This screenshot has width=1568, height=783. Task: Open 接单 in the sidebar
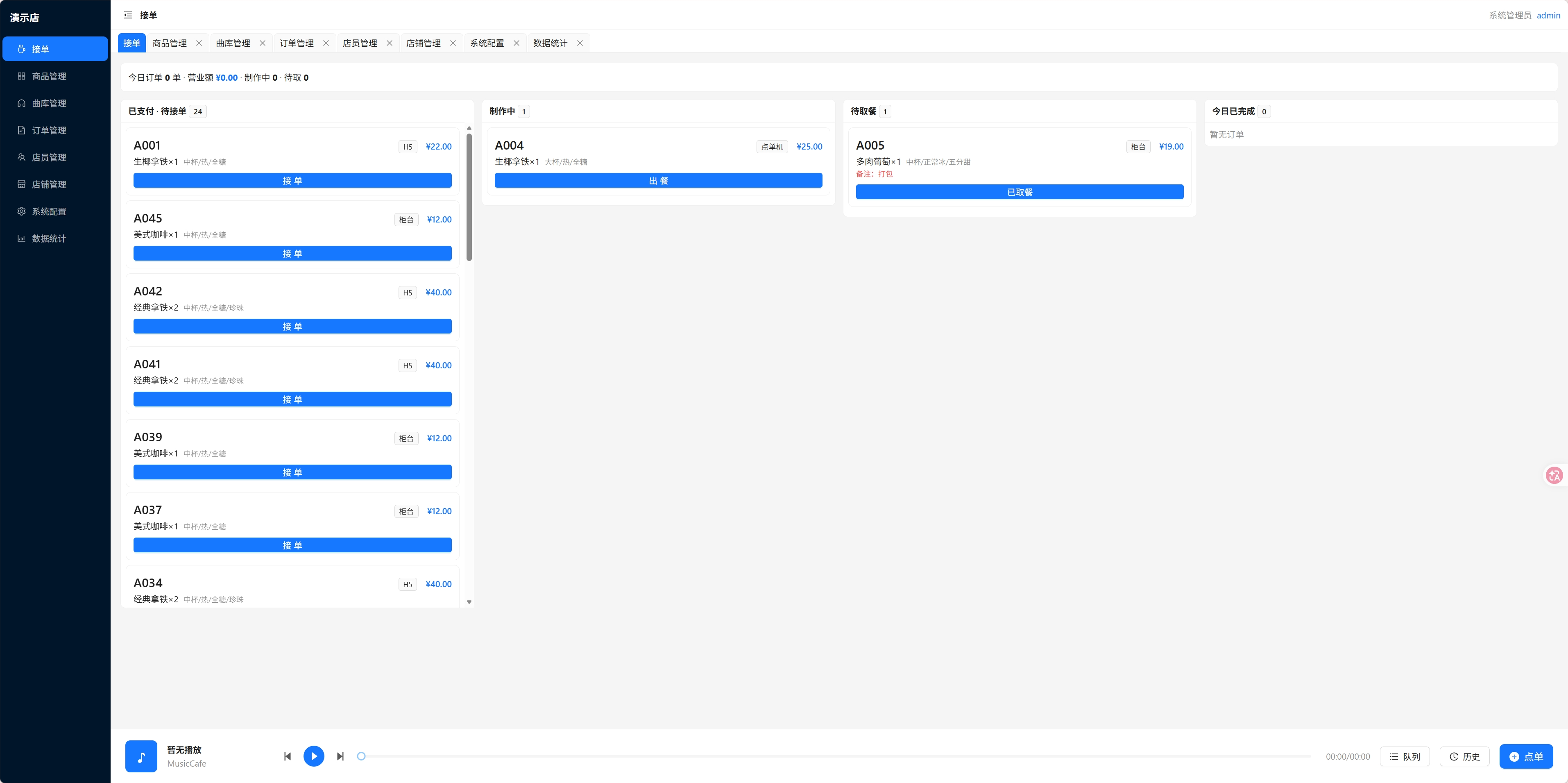coord(55,49)
